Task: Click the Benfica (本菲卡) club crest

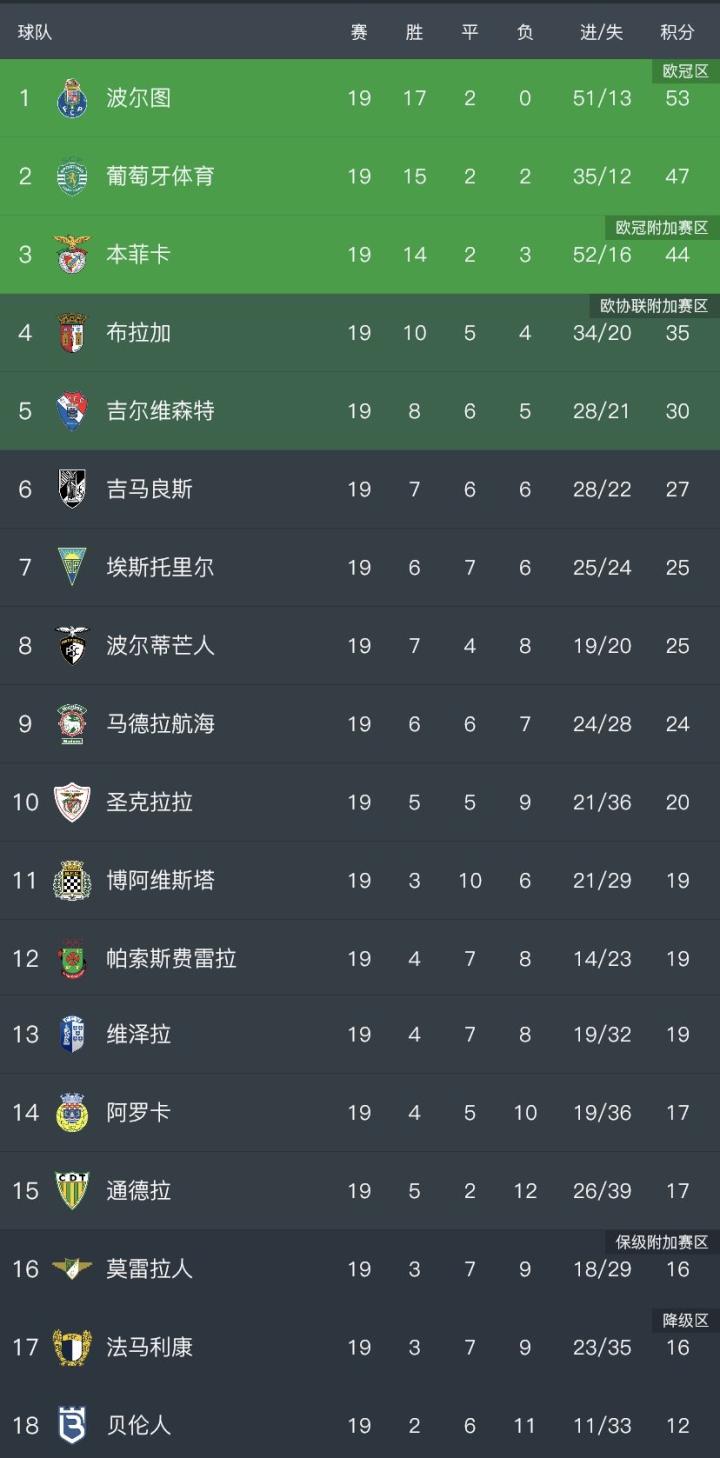Action: (72, 254)
